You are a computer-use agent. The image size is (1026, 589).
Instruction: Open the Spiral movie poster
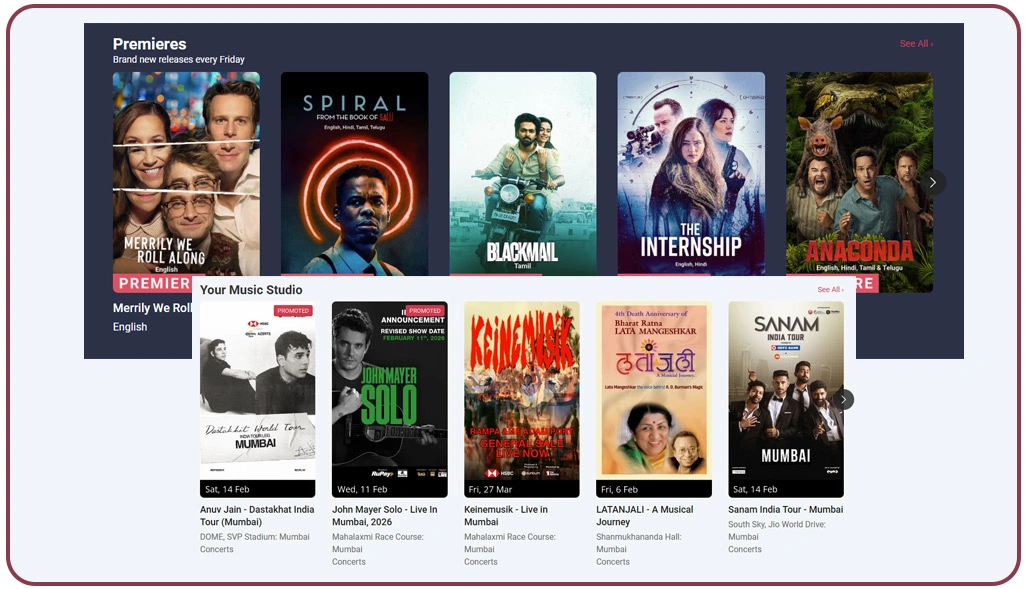[355, 173]
